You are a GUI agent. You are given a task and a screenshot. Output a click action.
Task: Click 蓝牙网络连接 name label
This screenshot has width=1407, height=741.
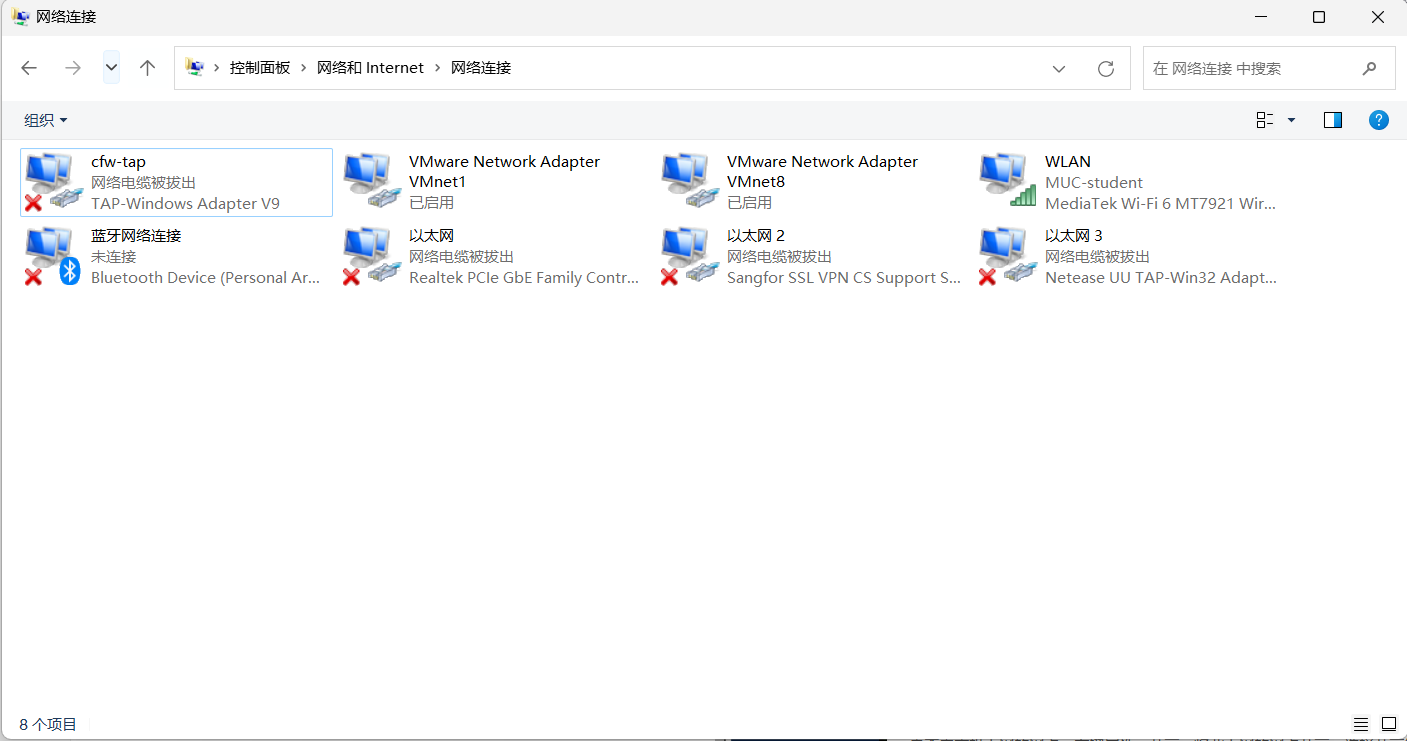pos(136,236)
